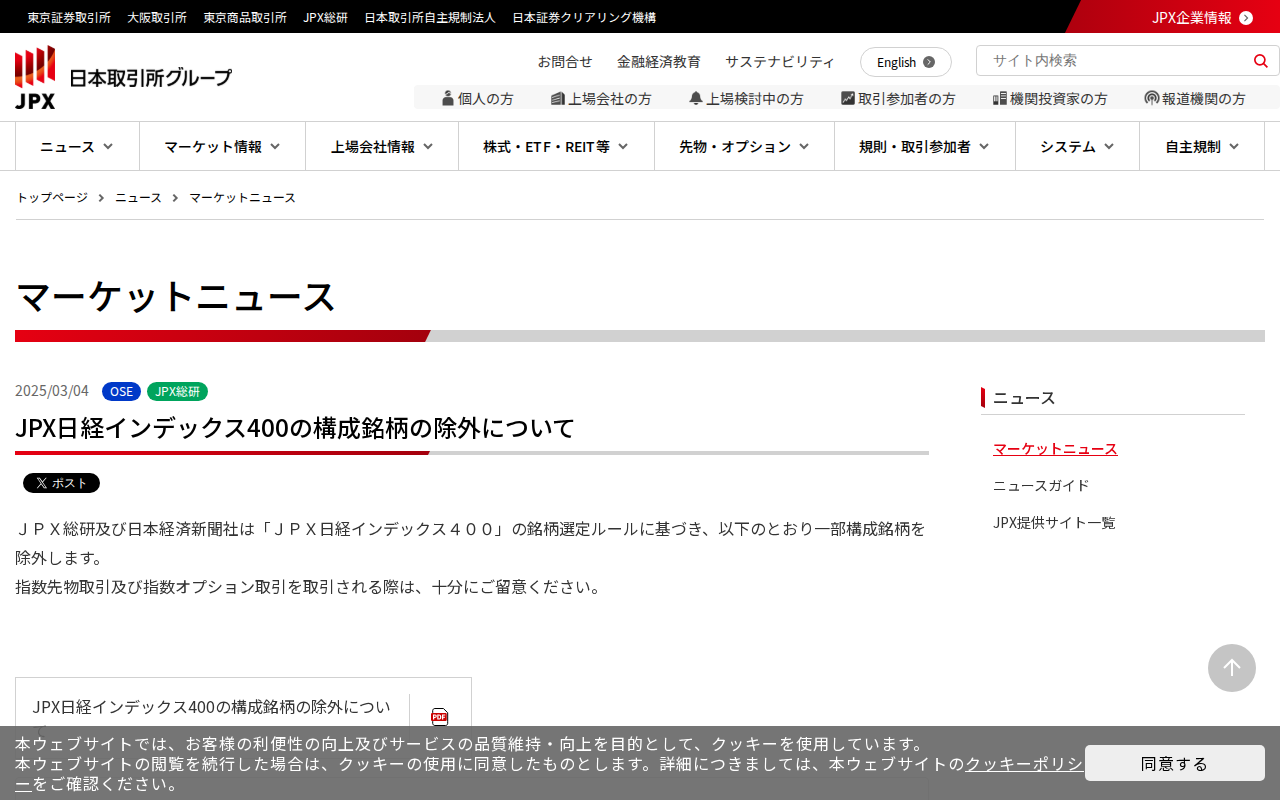
Task: Open the システム menu
Action: coord(1077,146)
